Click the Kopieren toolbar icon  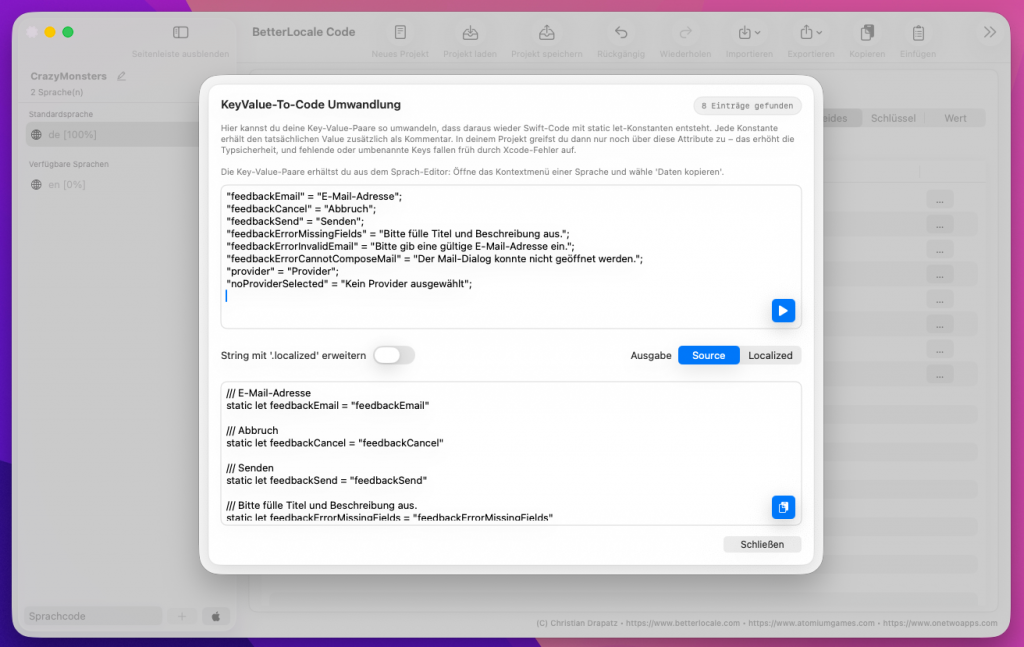(x=867, y=33)
